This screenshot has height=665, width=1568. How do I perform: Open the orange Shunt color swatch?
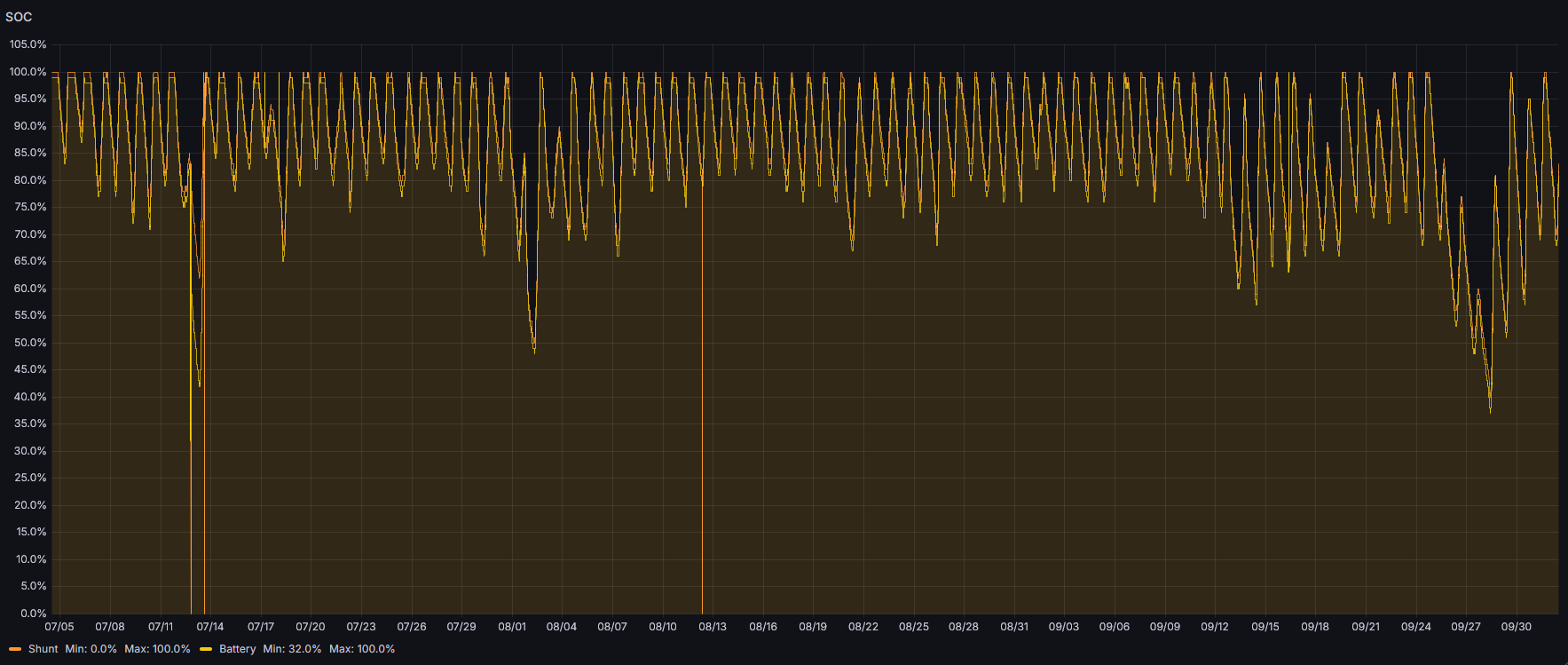[15, 649]
